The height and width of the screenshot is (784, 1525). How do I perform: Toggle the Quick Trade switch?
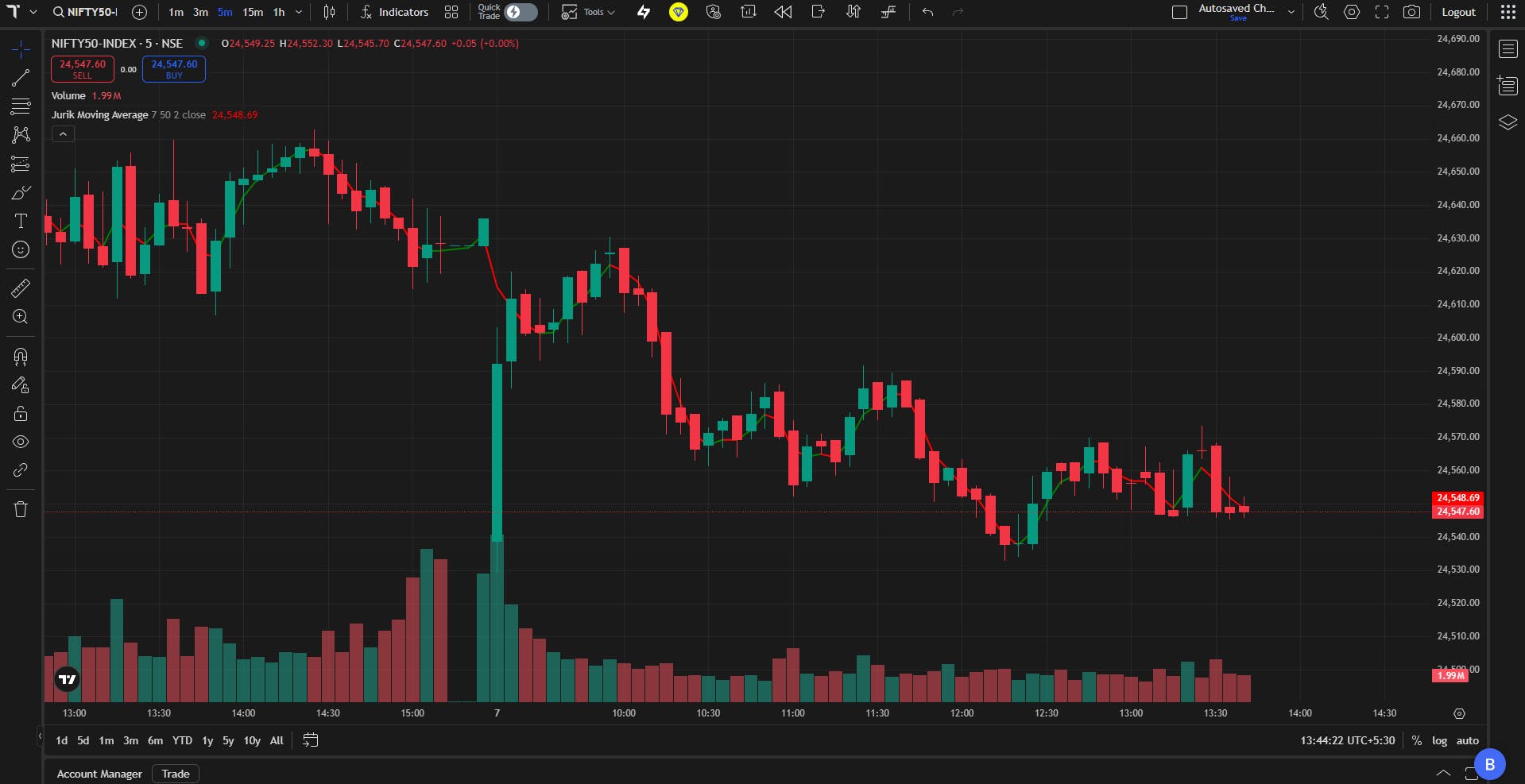pyautogui.click(x=521, y=12)
